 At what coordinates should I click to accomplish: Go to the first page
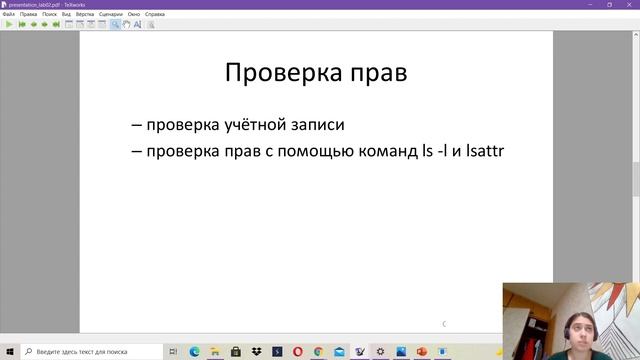pos(22,24)
